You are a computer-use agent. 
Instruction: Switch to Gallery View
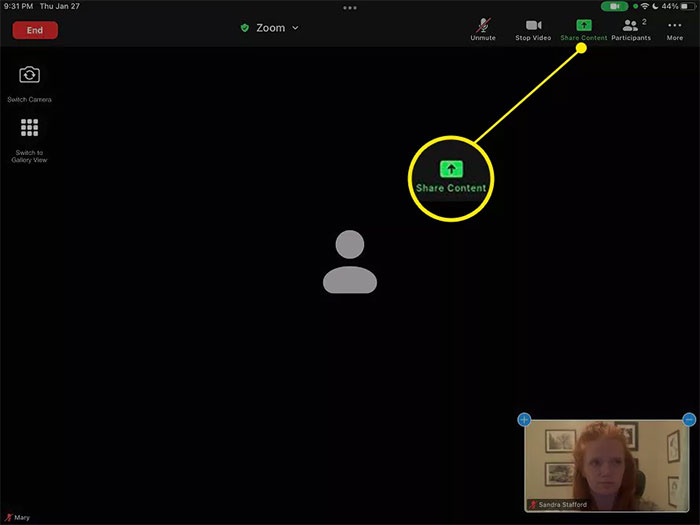click(30, 128)
